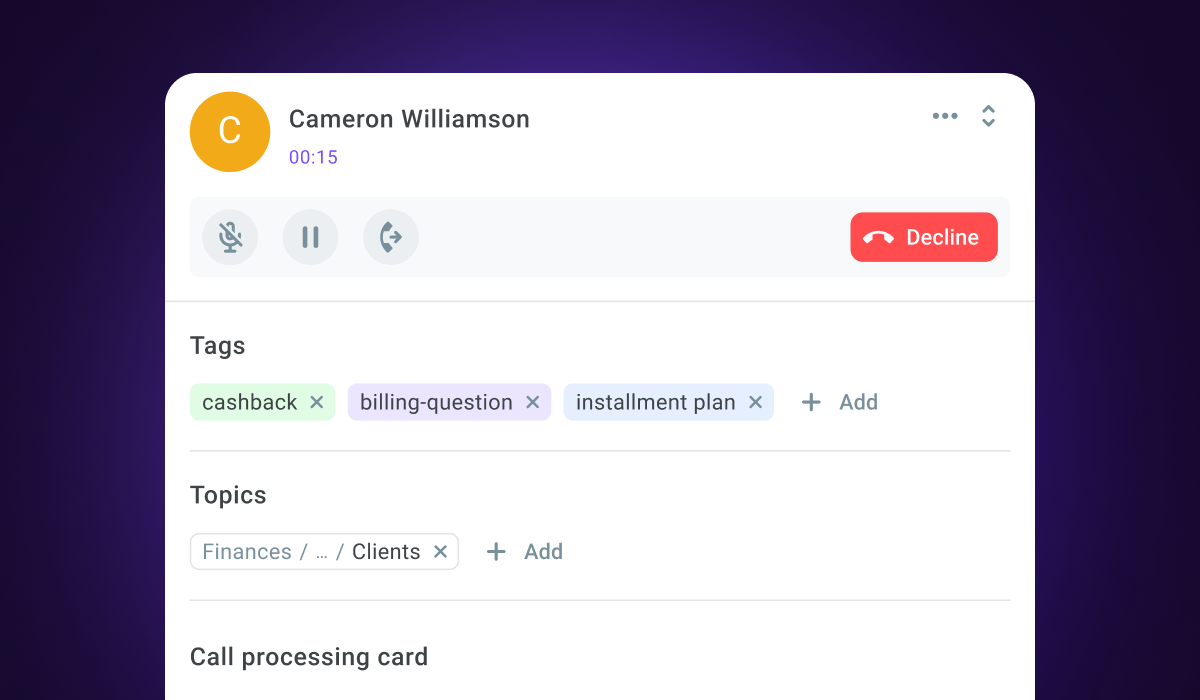This screenshot has width=1200, height=700.
Task: Remove the installment plan tag
Action: (755, 402)
